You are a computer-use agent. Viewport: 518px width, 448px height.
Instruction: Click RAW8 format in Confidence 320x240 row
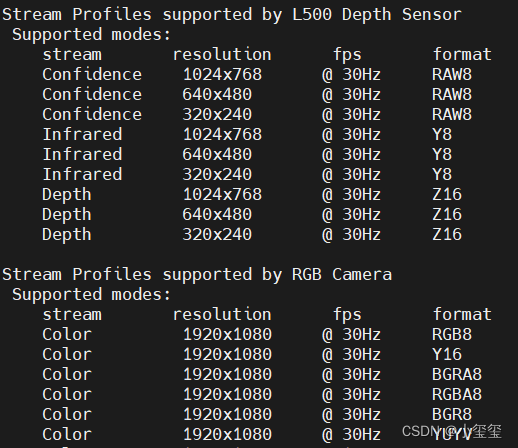tap(452, 114)
